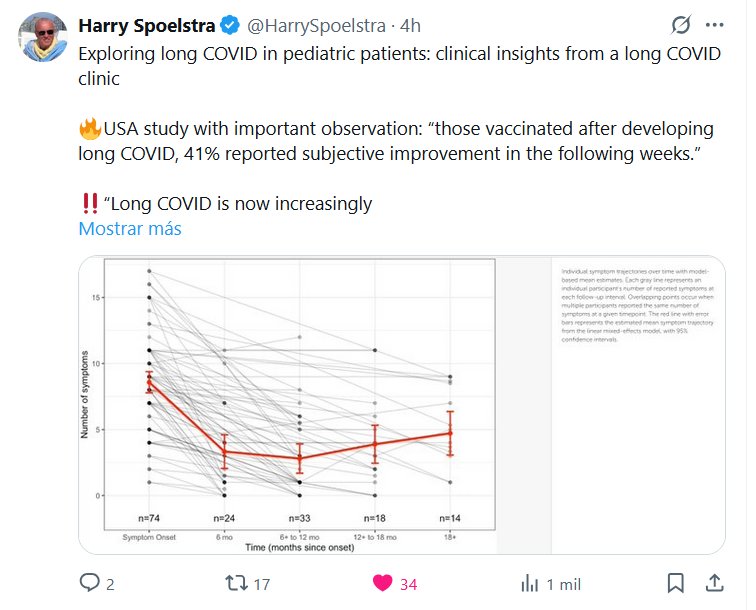
Task: Open the view analytics bar-chart icon
Action: coord(529,583)
